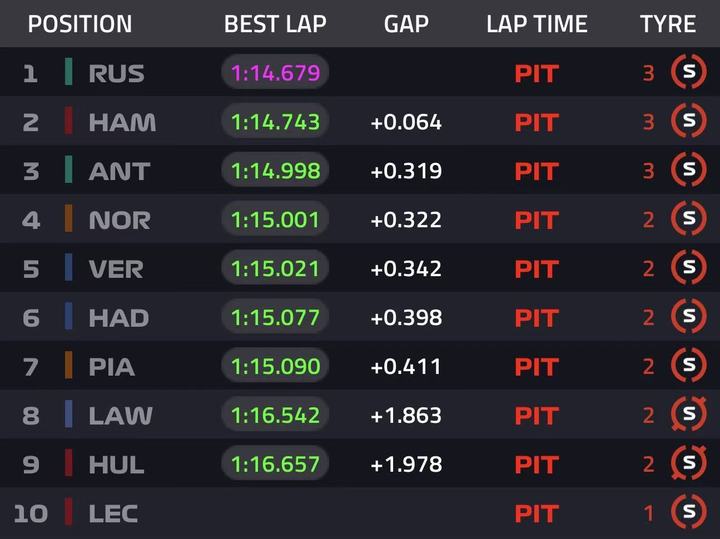Open the purple 1:14.679 best lap pill
Image resolution: width=720 pixels, height=539 pixels.
click(275, 72)
